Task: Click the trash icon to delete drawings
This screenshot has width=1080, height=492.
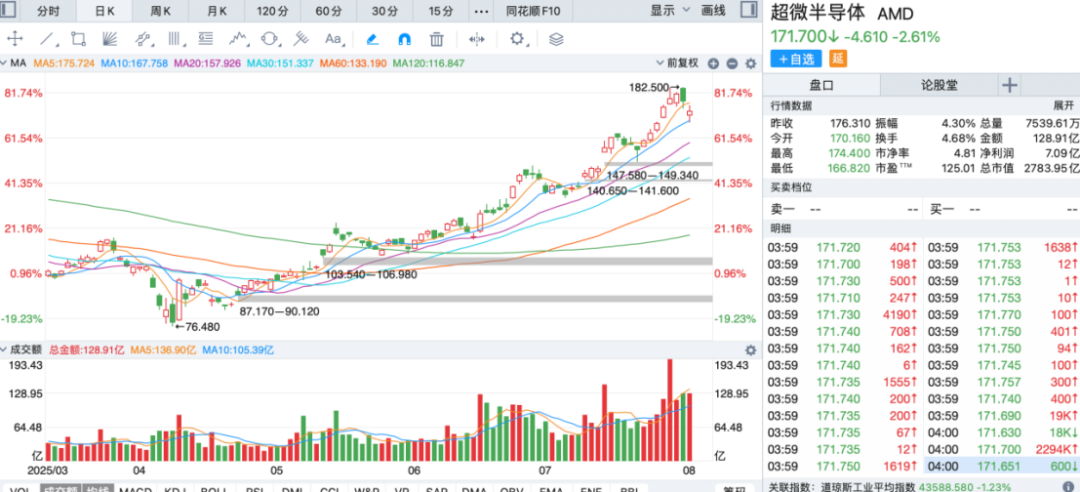Action: click(436, 39)
